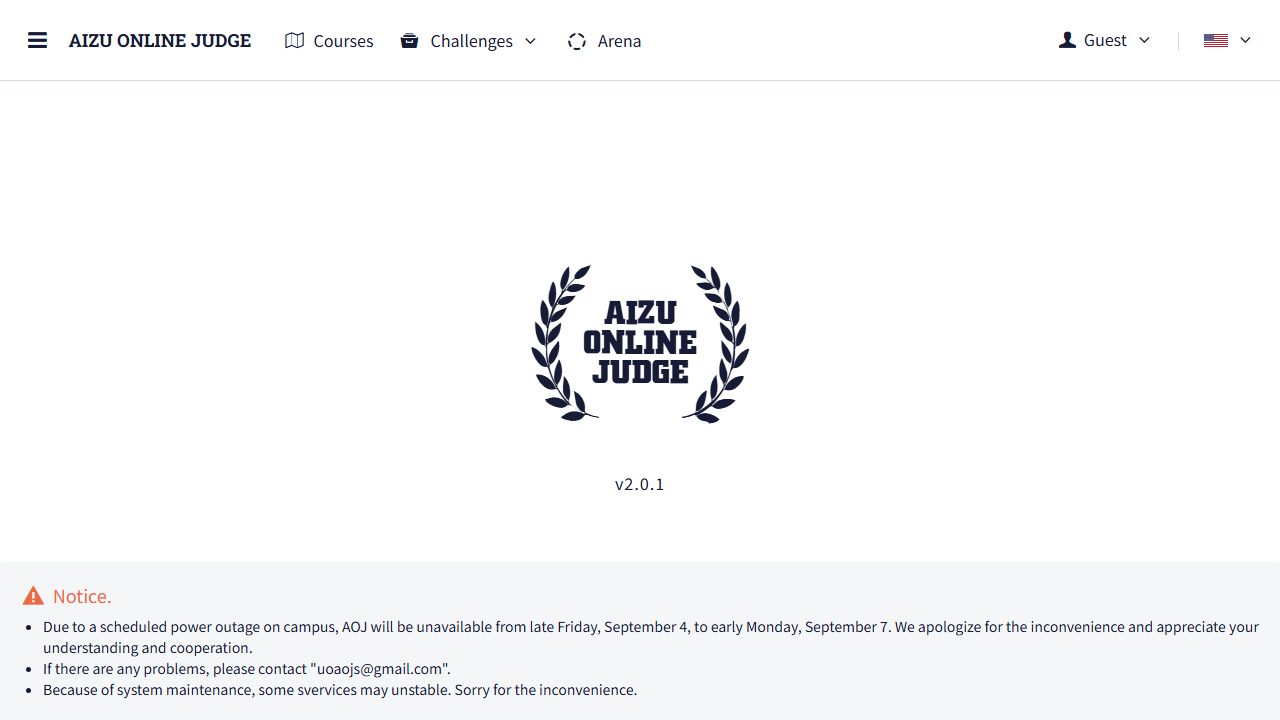This screenshot has width=1280, height=720.
Task: Open the hamburger sidebar menu
Action: click(x=37, y=40)
